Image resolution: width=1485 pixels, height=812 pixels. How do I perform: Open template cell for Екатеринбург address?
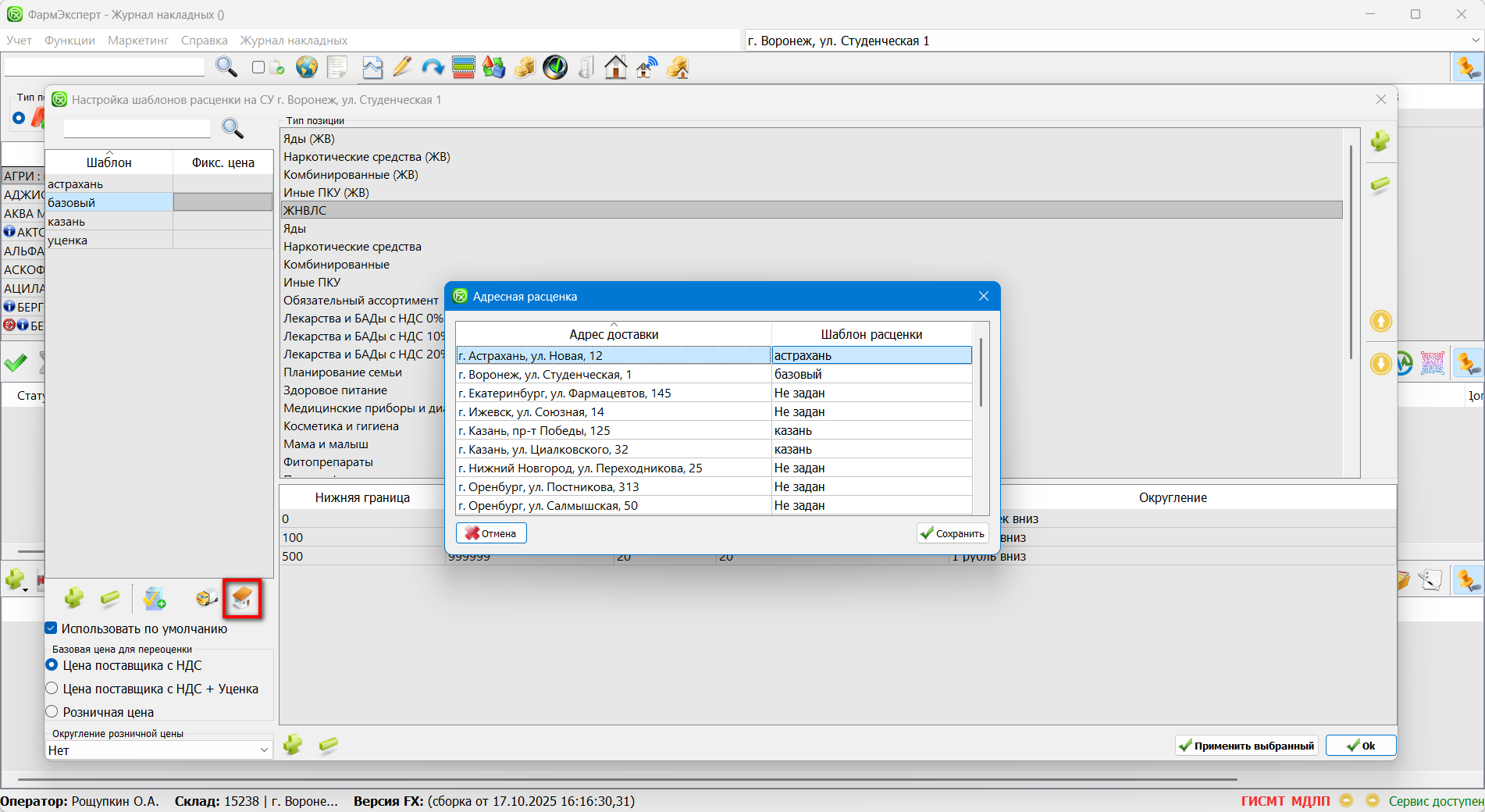pyautogui.click(x=871, y=394)
